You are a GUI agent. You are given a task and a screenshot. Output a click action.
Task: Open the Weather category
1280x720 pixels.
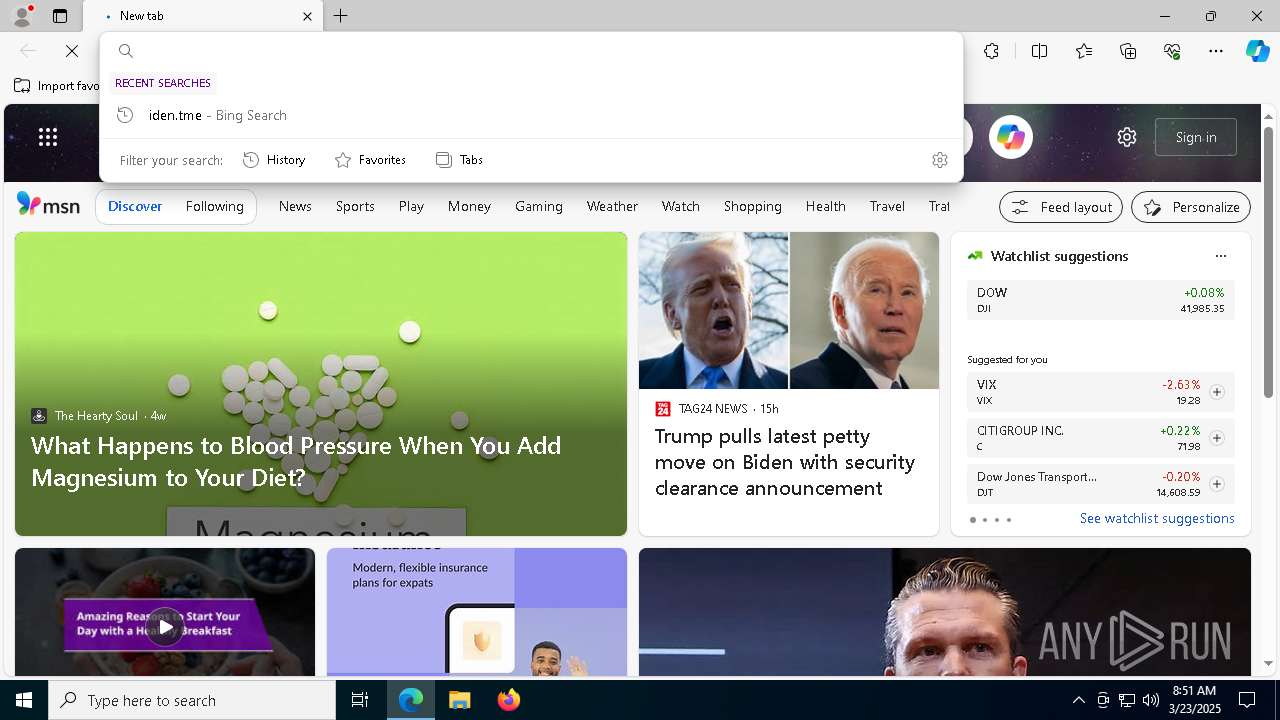click(x=612, y=206)
